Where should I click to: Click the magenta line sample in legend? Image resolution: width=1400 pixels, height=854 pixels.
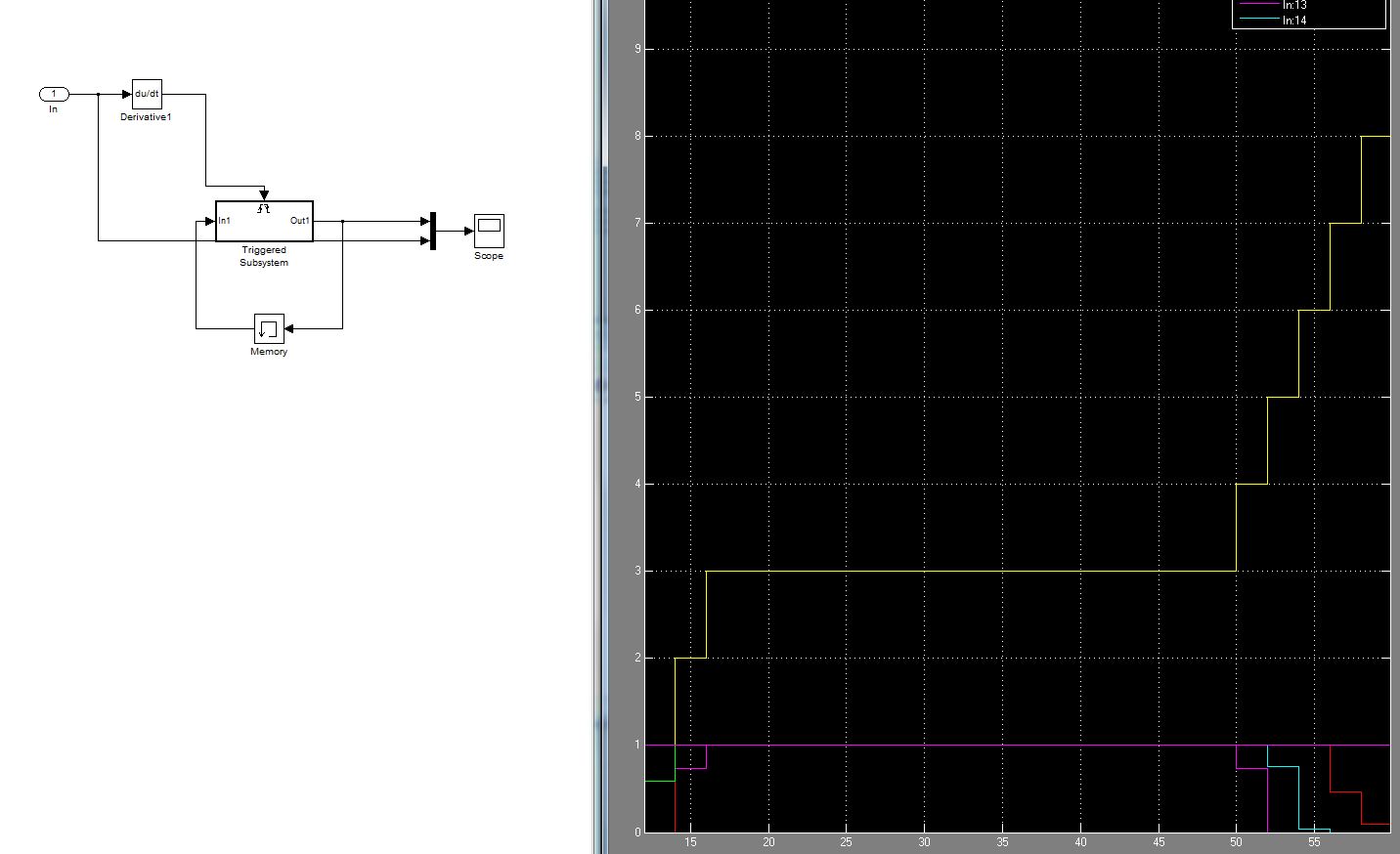tap(1258, 5)
